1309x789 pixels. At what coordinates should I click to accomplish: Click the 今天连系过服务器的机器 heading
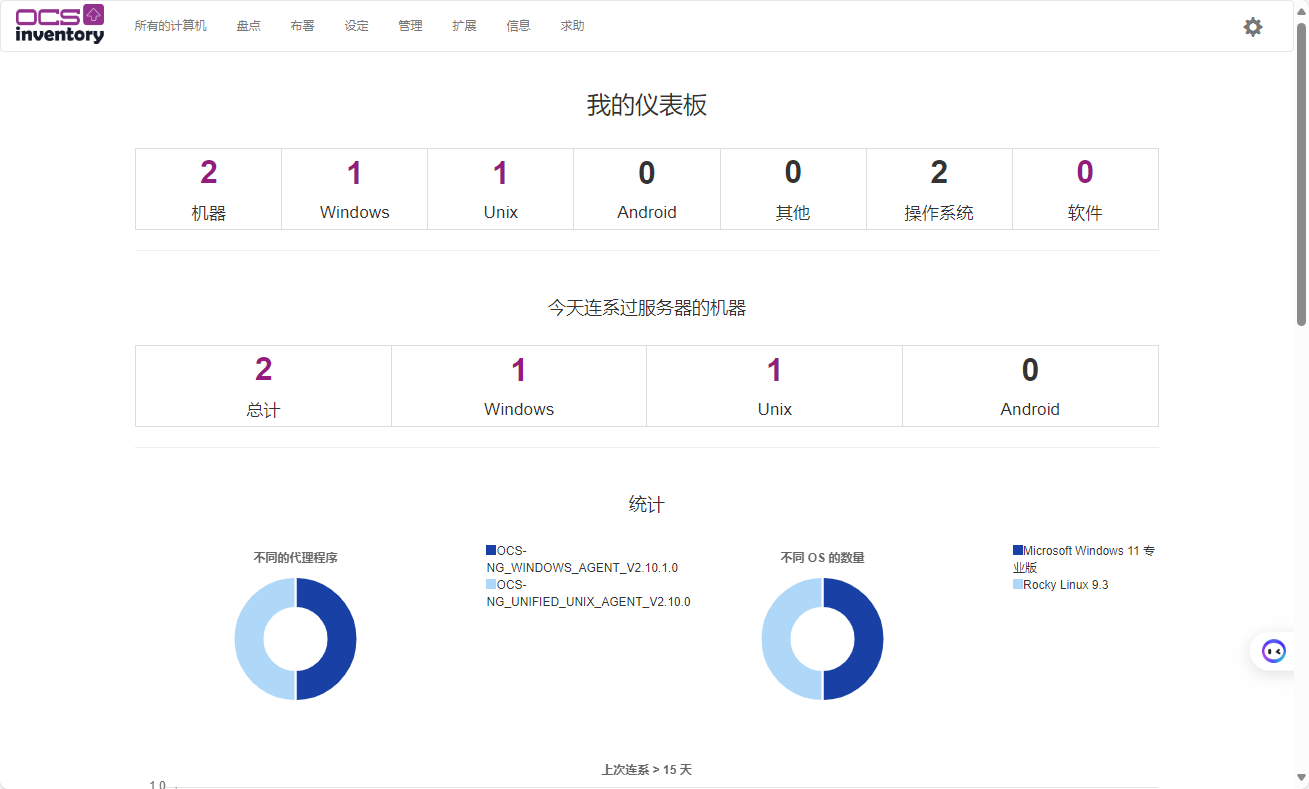(x=647, y=308)
